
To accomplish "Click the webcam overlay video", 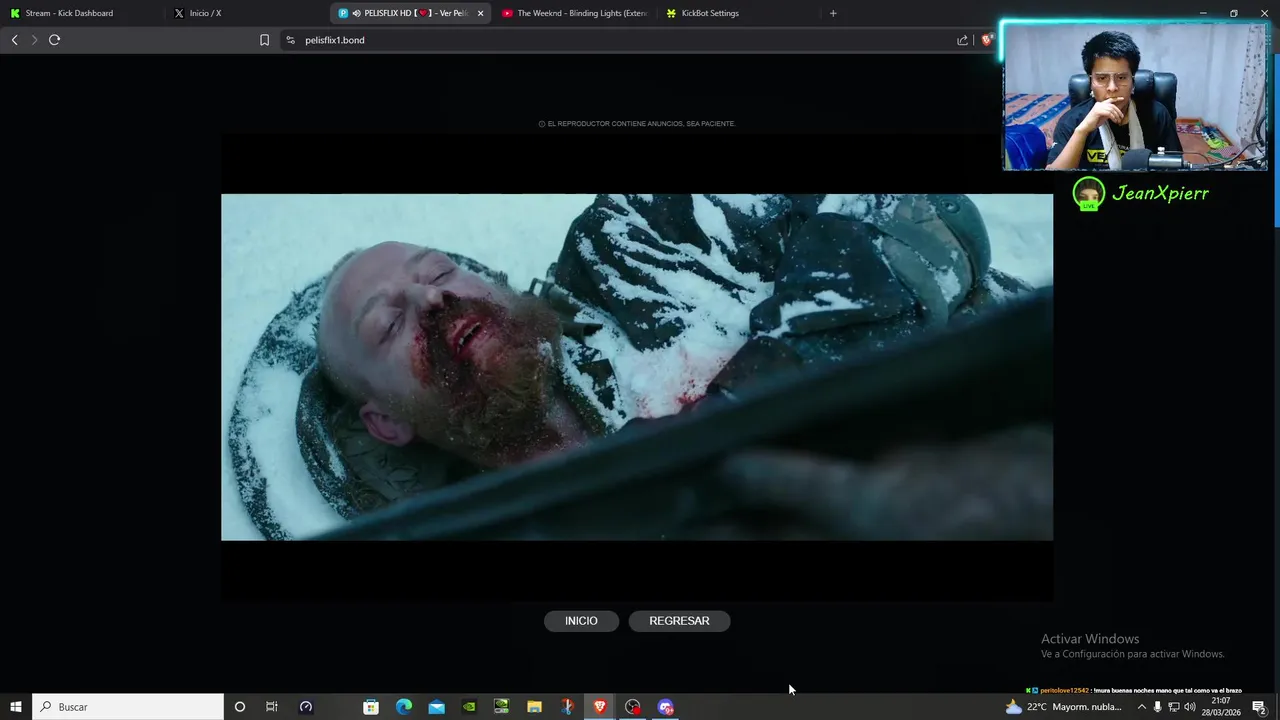I will point(1135,98).
